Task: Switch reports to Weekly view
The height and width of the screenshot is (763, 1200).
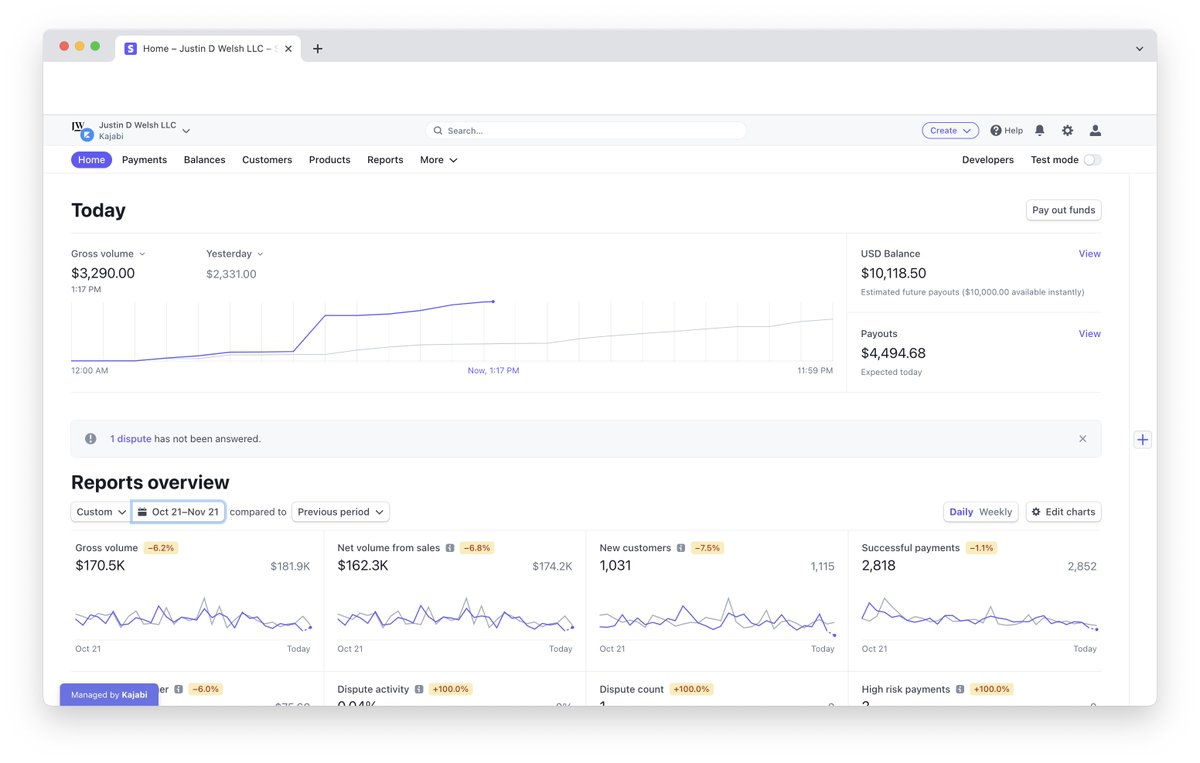Action: (x=994, y=511)
